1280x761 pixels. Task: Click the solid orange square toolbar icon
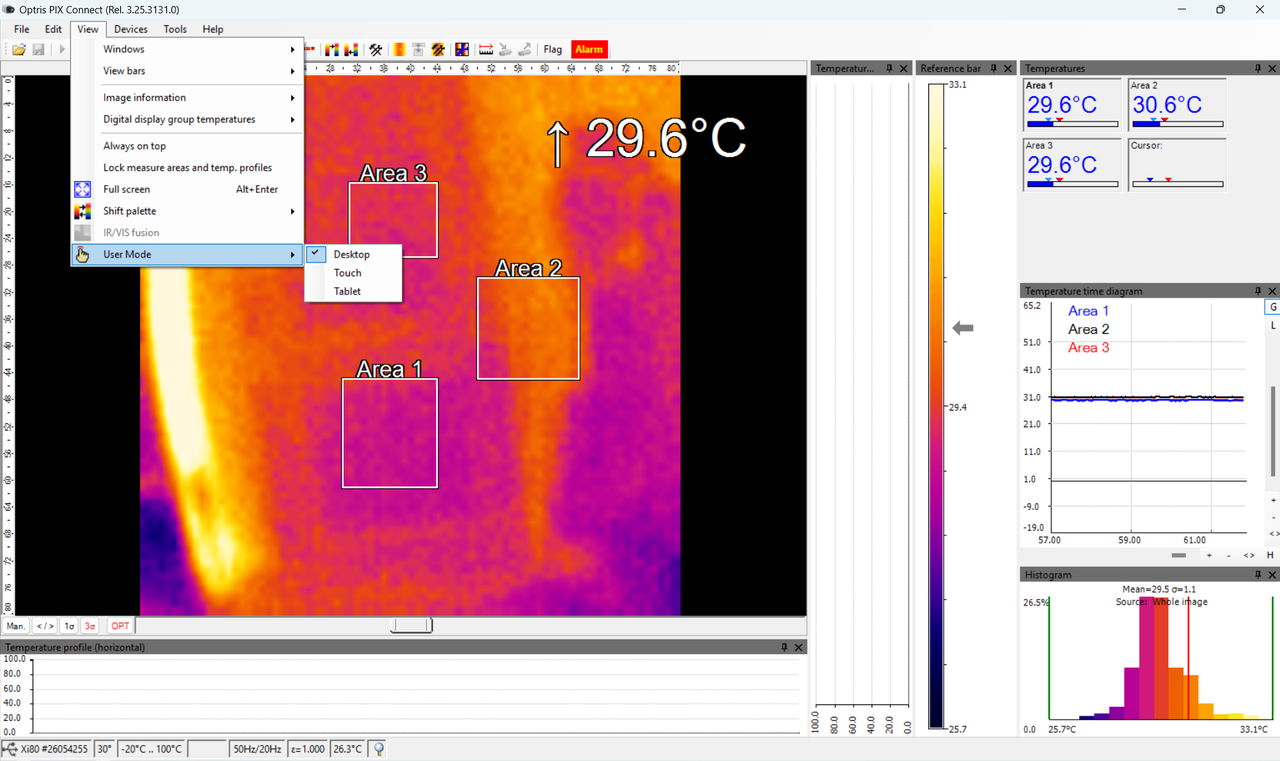(399, 49)
